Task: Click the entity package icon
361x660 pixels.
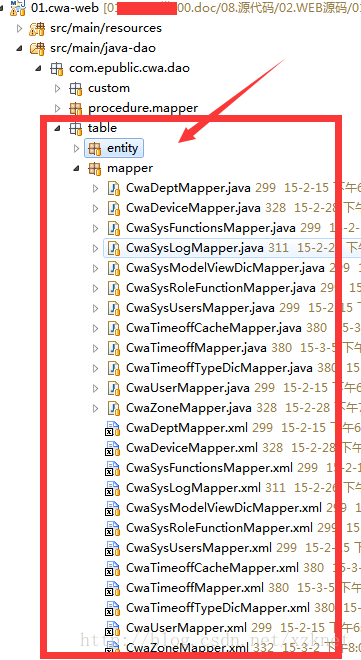Action: [95, 149]
